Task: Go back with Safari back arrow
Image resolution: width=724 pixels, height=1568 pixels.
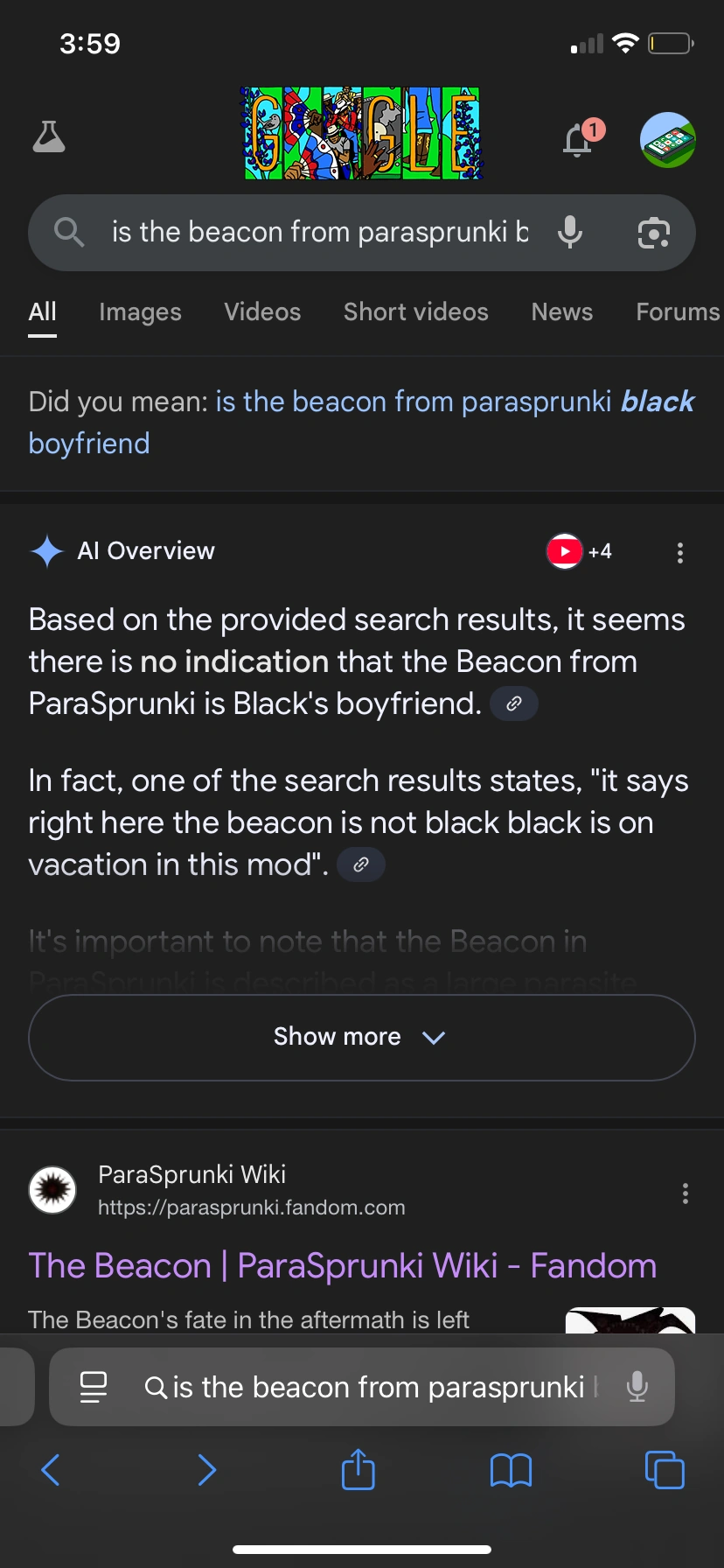Action: [x=51, y=1469]
